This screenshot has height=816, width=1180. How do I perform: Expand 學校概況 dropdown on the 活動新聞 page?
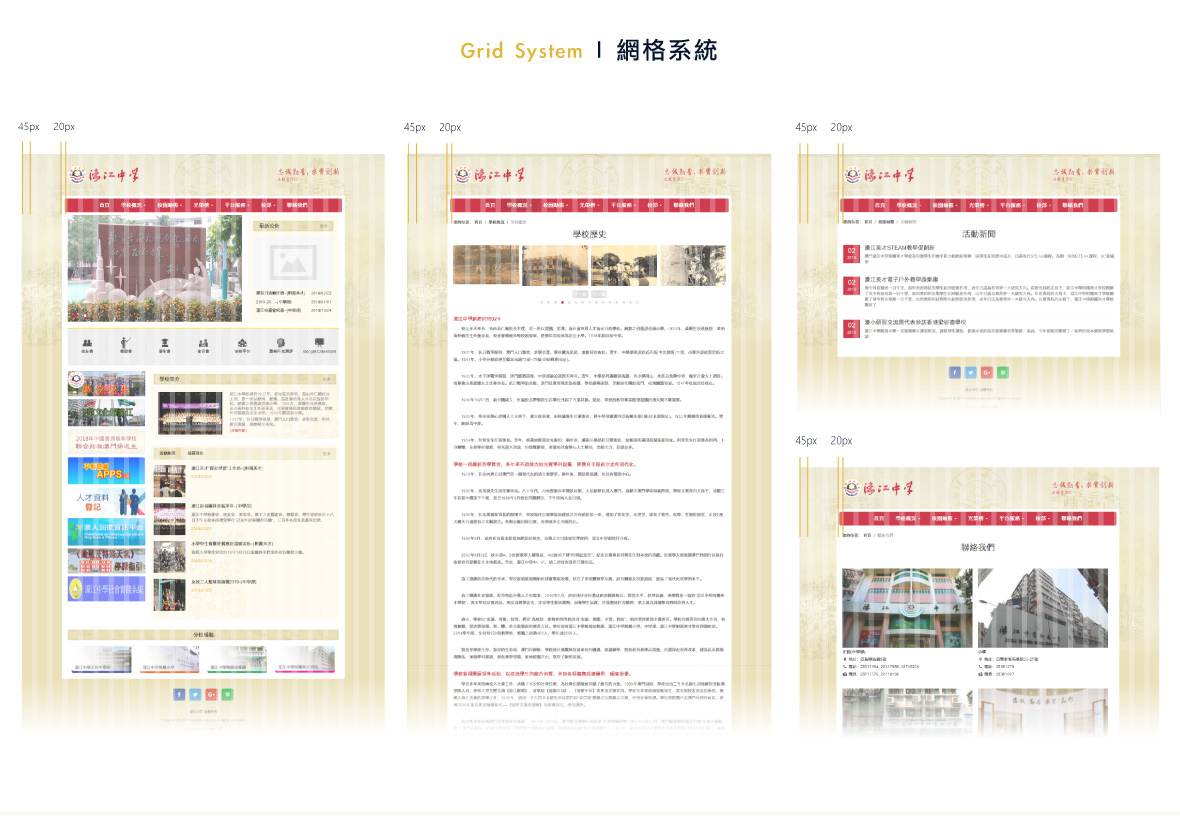pos(908,205)
